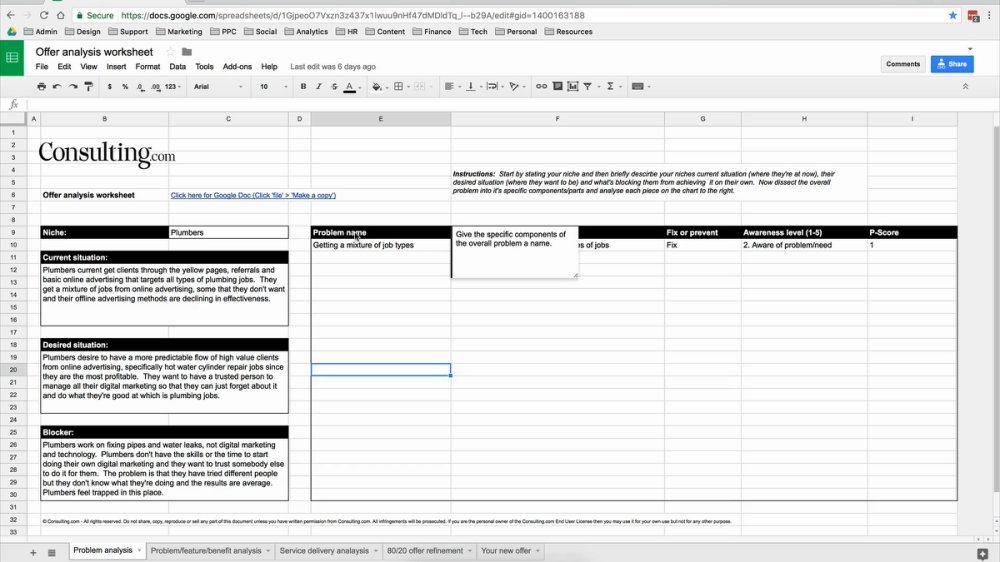Open the Arial font dropdown

click(x=218, y=86)
